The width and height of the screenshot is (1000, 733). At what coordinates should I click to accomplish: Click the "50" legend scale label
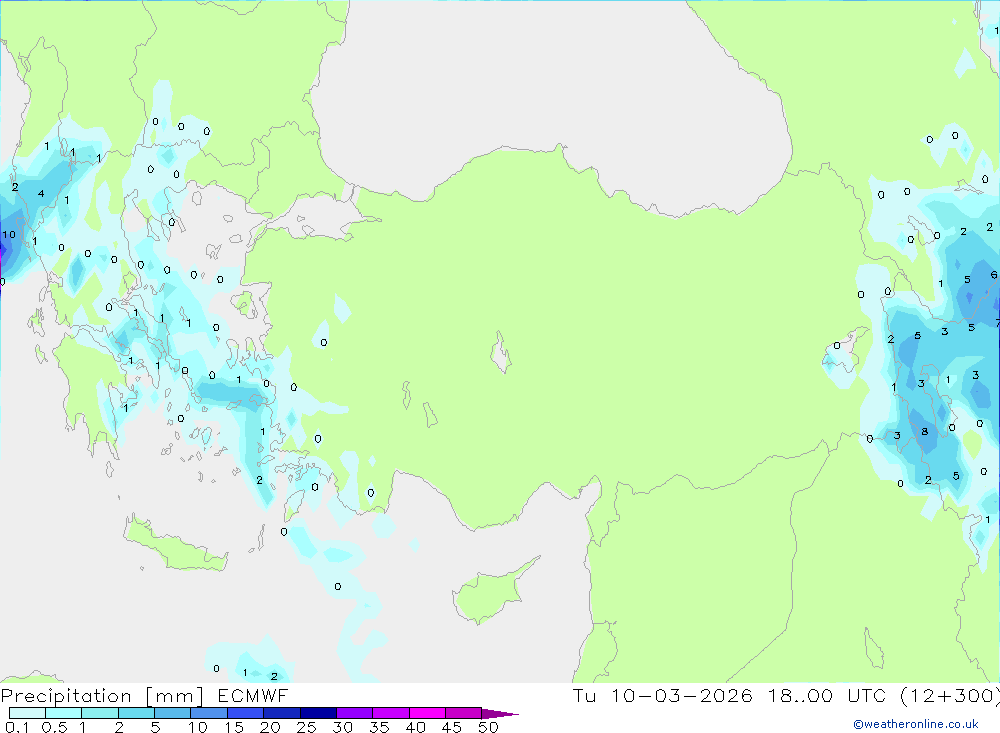coord(488,727)
